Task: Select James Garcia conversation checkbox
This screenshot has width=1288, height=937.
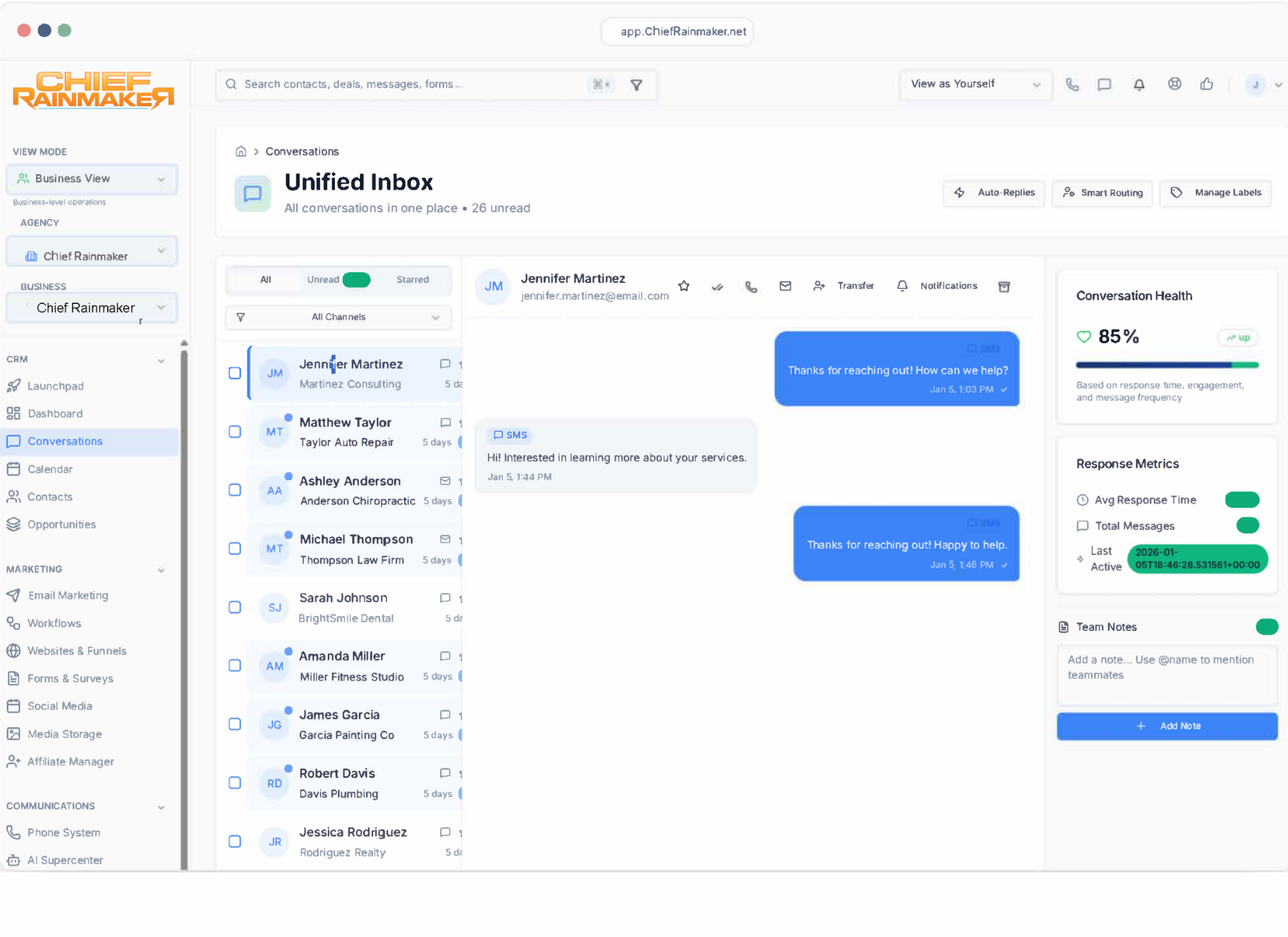Action: pos(234,725)
